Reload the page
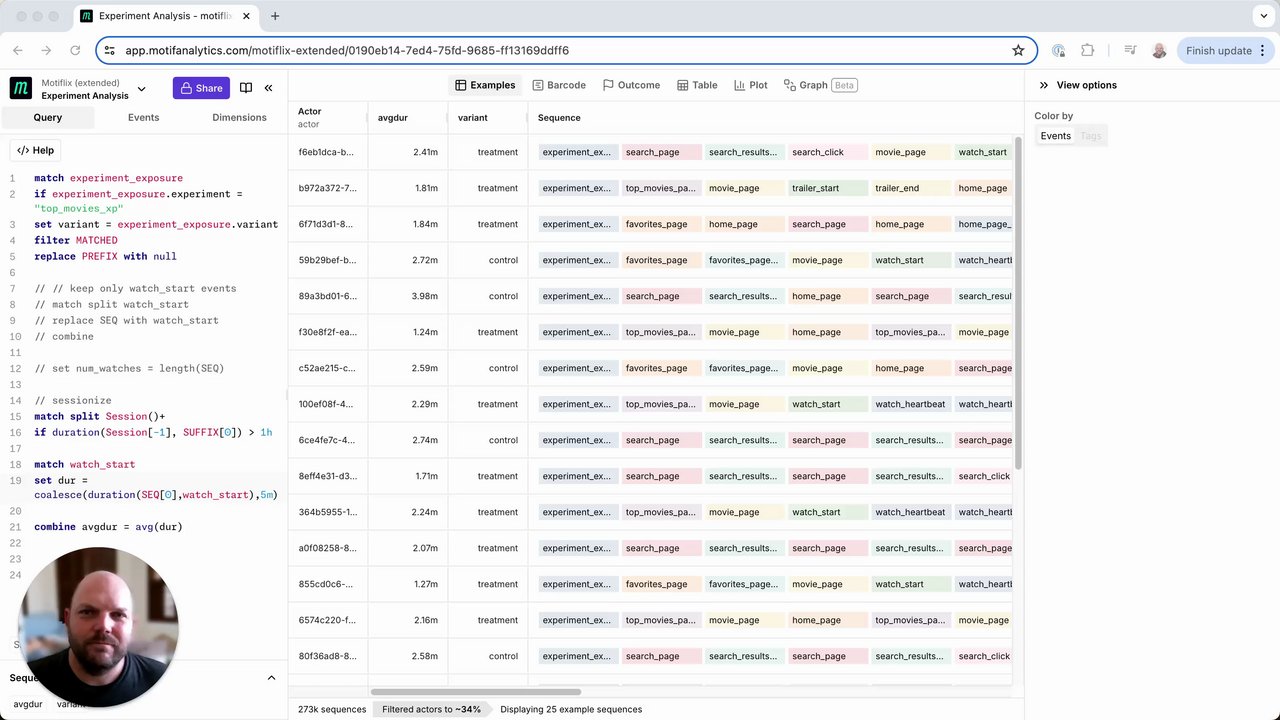Screen dimensions: 1280x720 click(75, 50)
